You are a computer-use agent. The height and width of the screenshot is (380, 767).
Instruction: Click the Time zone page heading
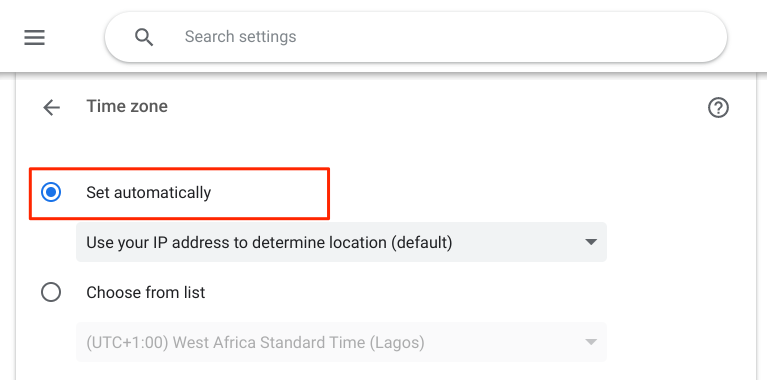[127, 106]
